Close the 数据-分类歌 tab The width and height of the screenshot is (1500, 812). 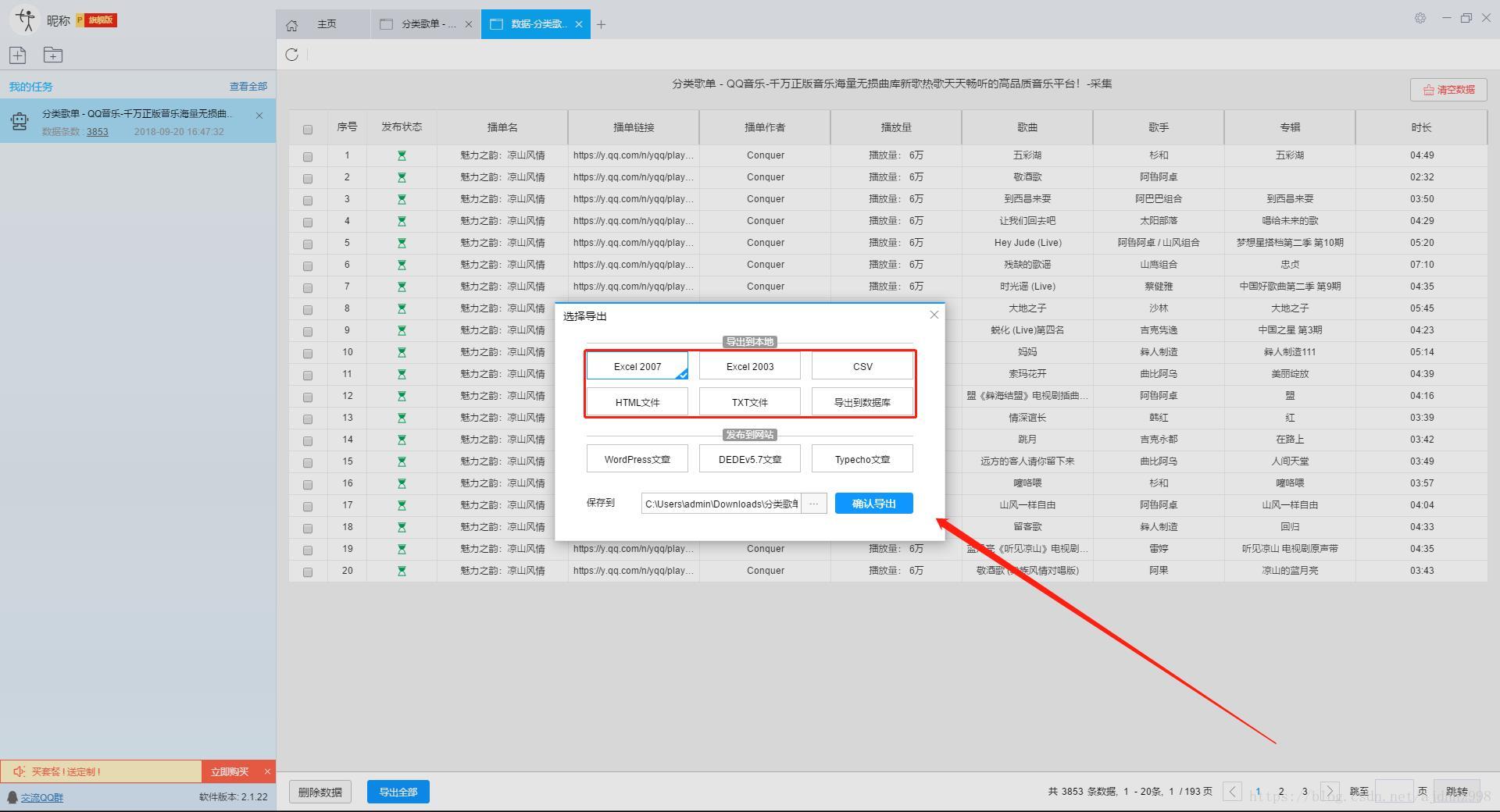(579, 24)
